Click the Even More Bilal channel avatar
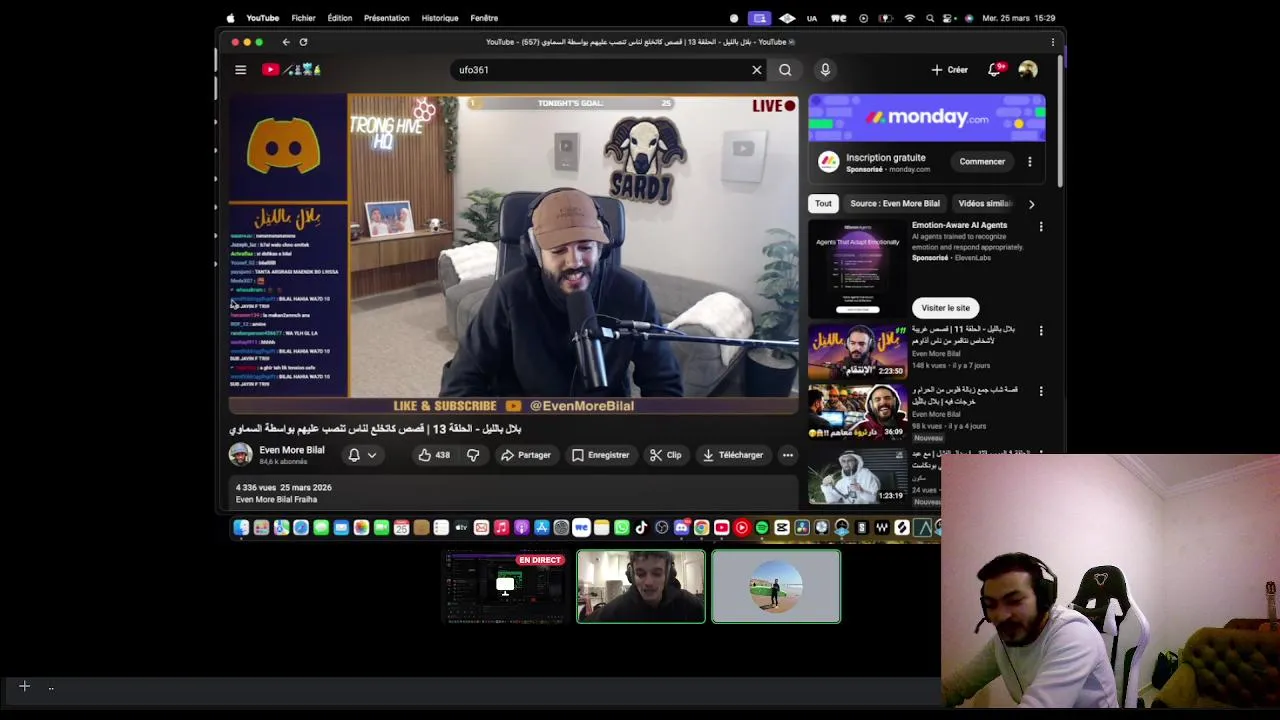The width and height of the screenshot is (1280, 720). tap(241, 455)
